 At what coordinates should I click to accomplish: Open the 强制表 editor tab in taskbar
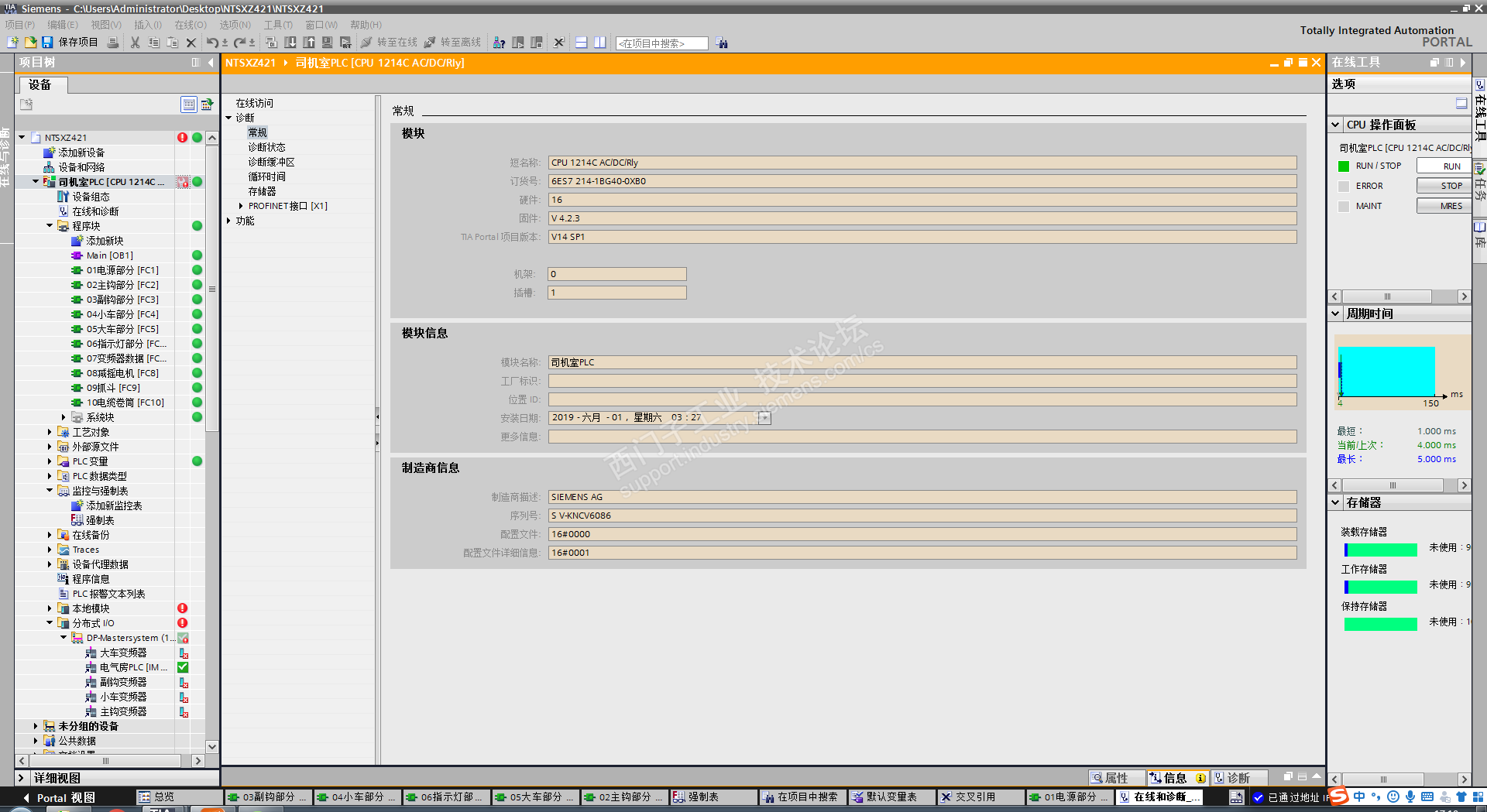[713, 797]
